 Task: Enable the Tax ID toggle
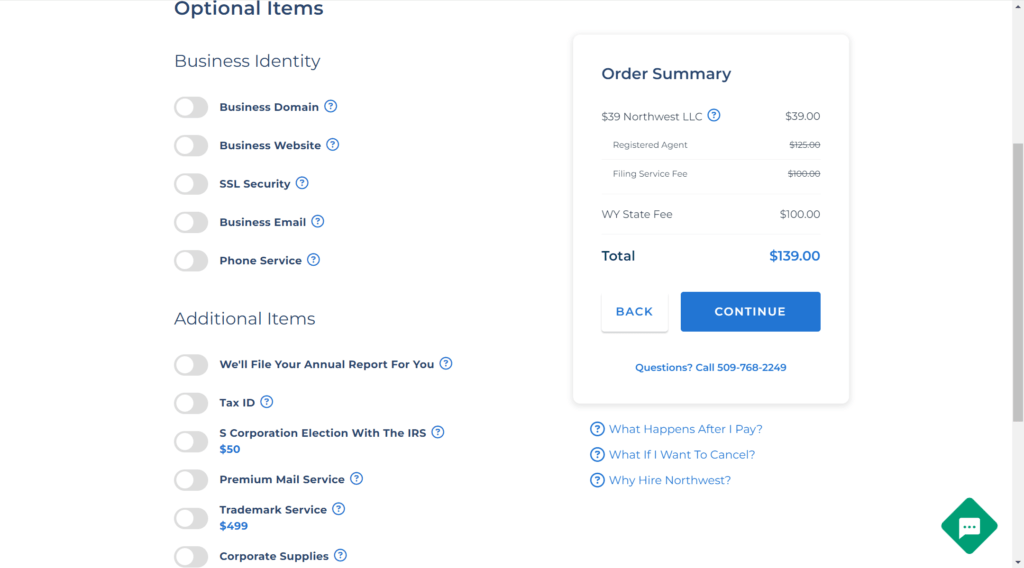pyautogui.click(x=191, y=403)
